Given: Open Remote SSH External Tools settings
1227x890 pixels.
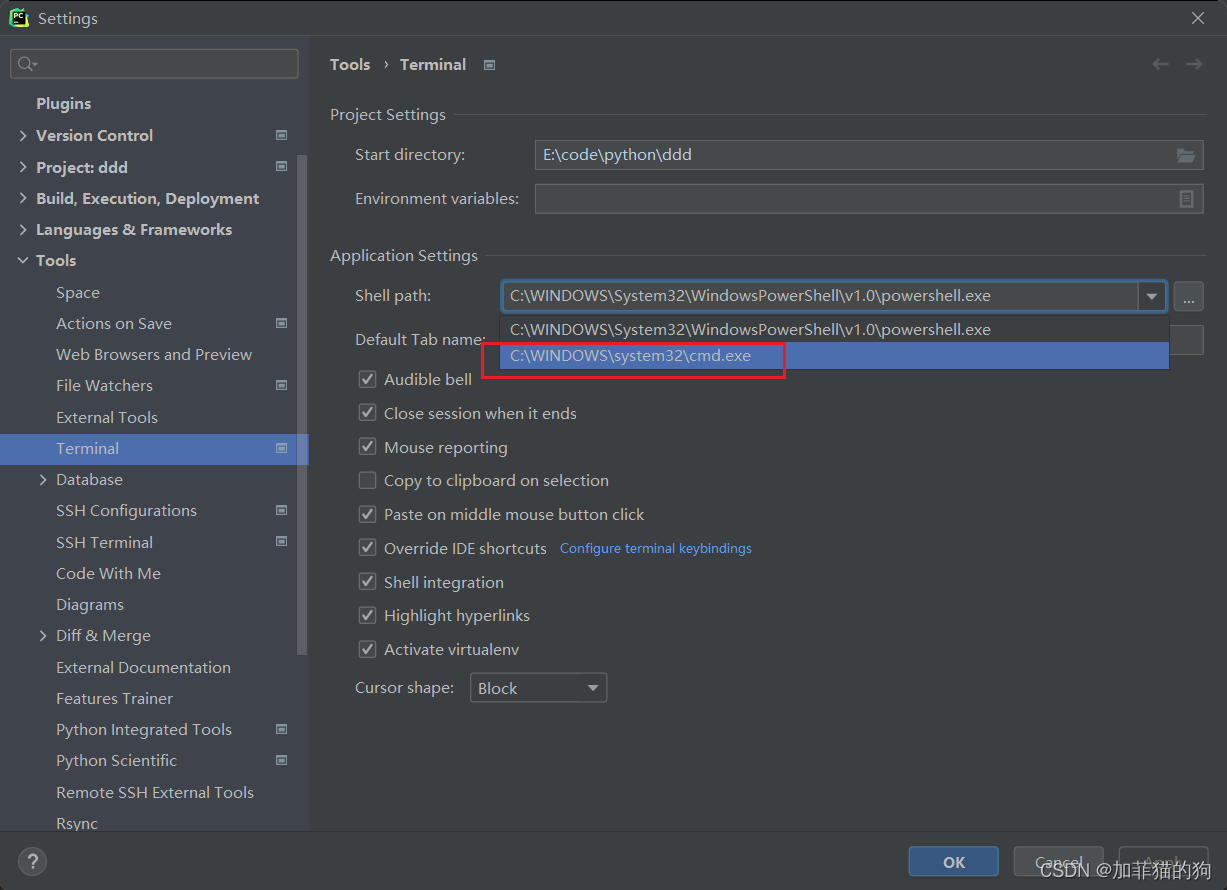Looking at the screenshot, I should (x=155, y=792).
